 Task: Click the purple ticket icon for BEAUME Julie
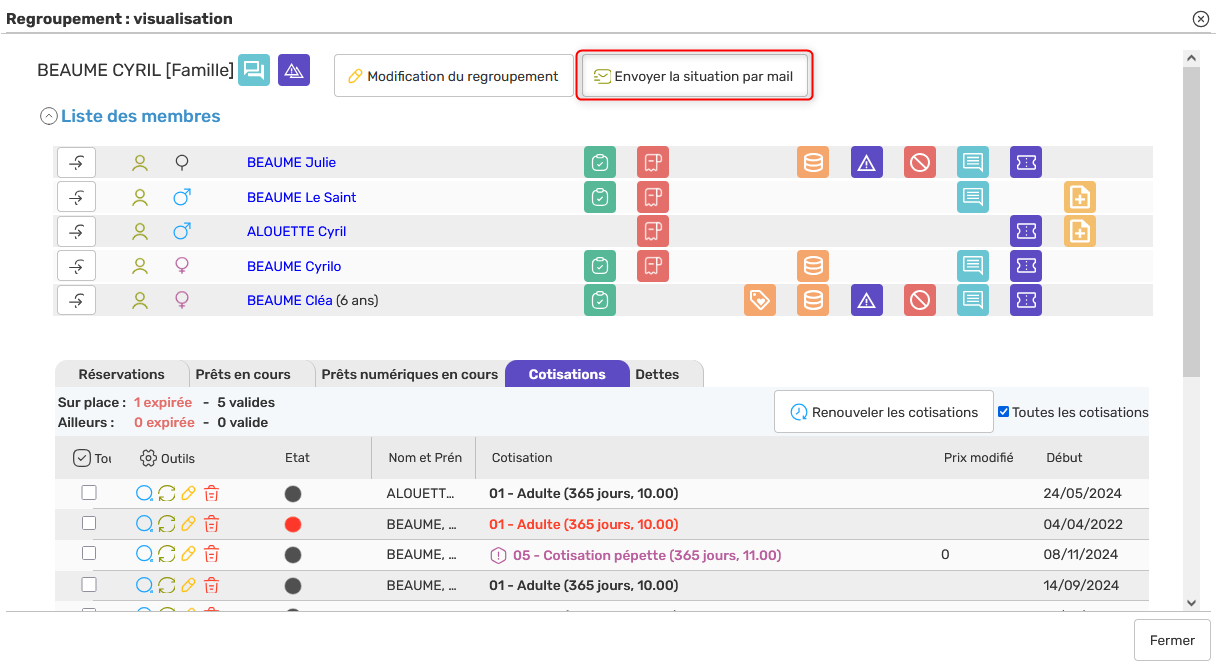click(1025, 161)
